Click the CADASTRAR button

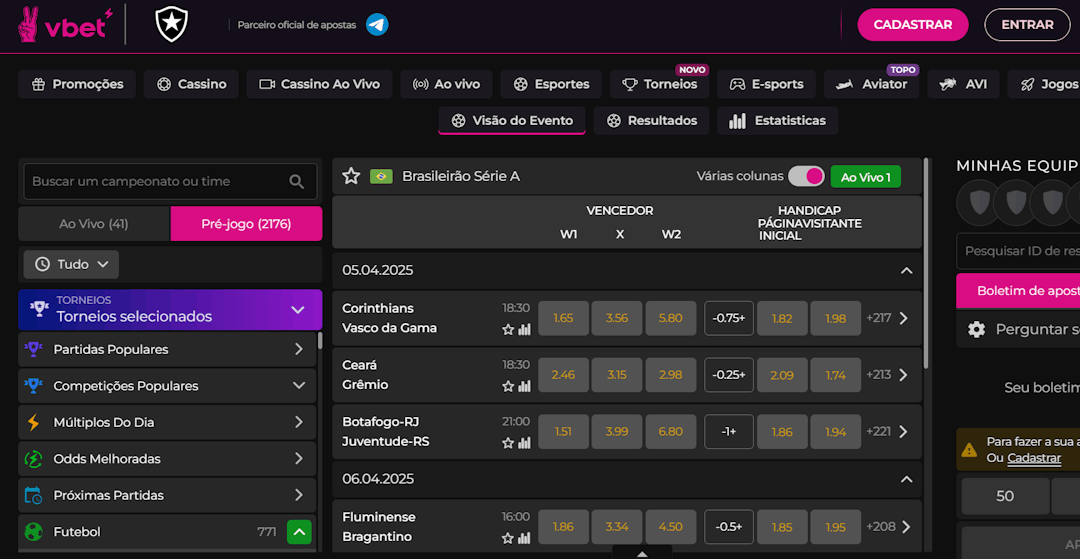(x=913, y=25)
